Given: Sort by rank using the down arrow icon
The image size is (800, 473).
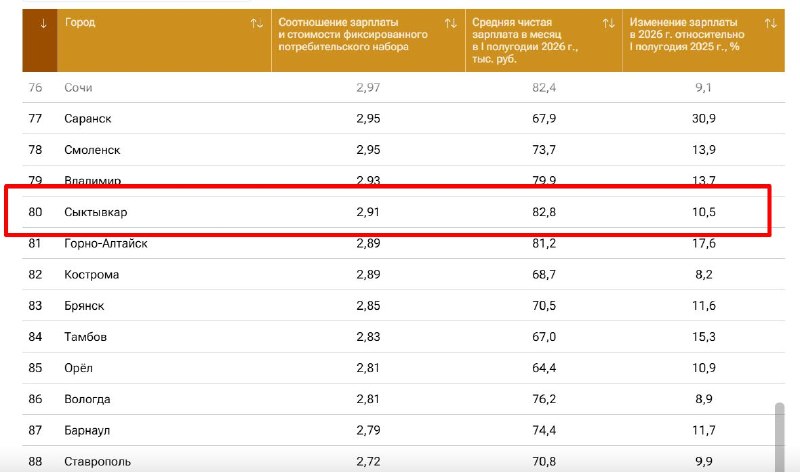Looking at the screenshot, I should click(43, 23).
